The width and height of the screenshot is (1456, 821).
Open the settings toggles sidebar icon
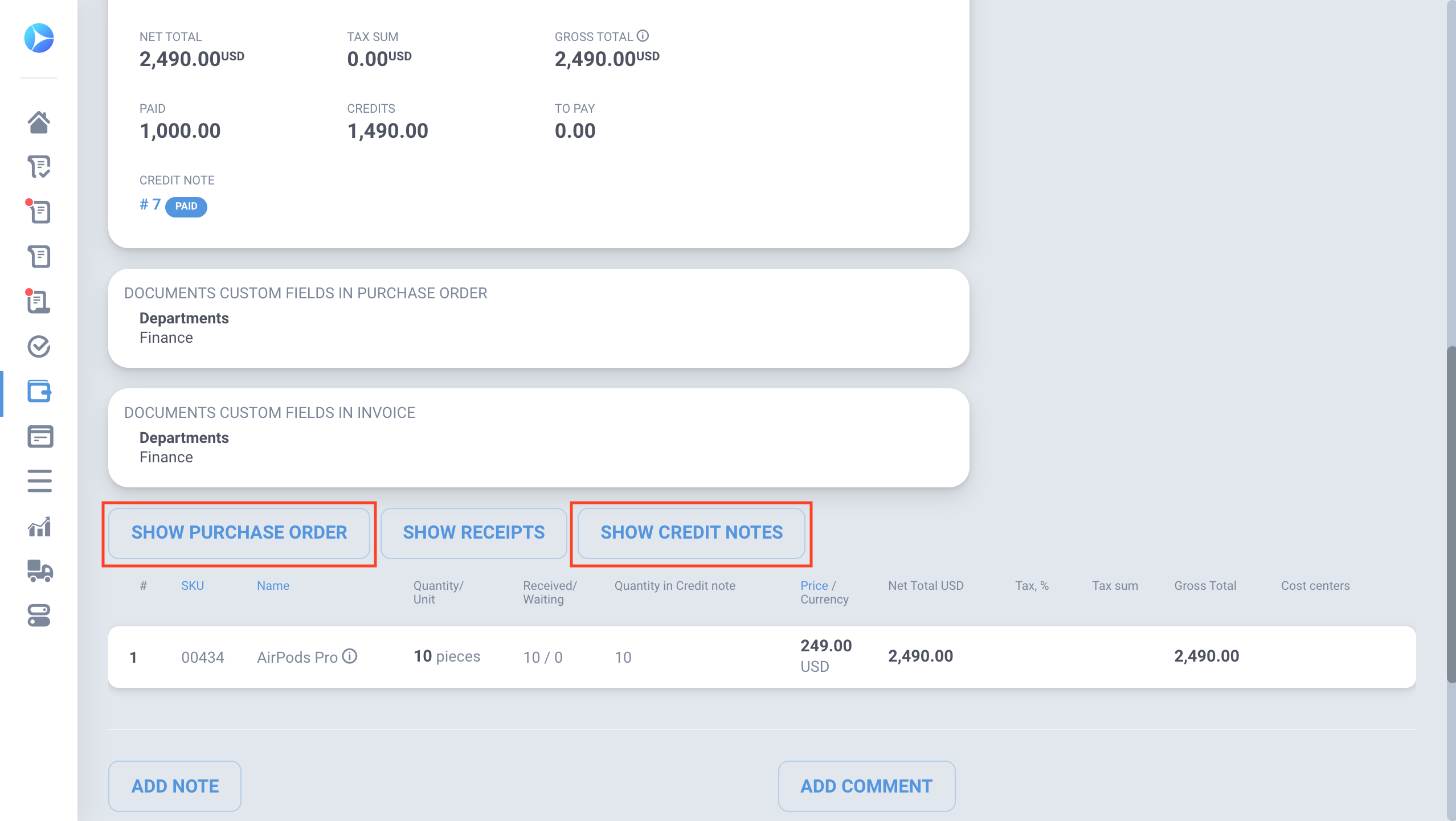pos(39,615)
